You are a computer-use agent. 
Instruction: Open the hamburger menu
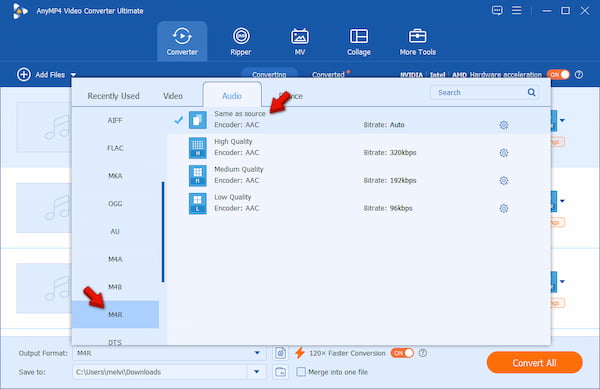(517, 10)
